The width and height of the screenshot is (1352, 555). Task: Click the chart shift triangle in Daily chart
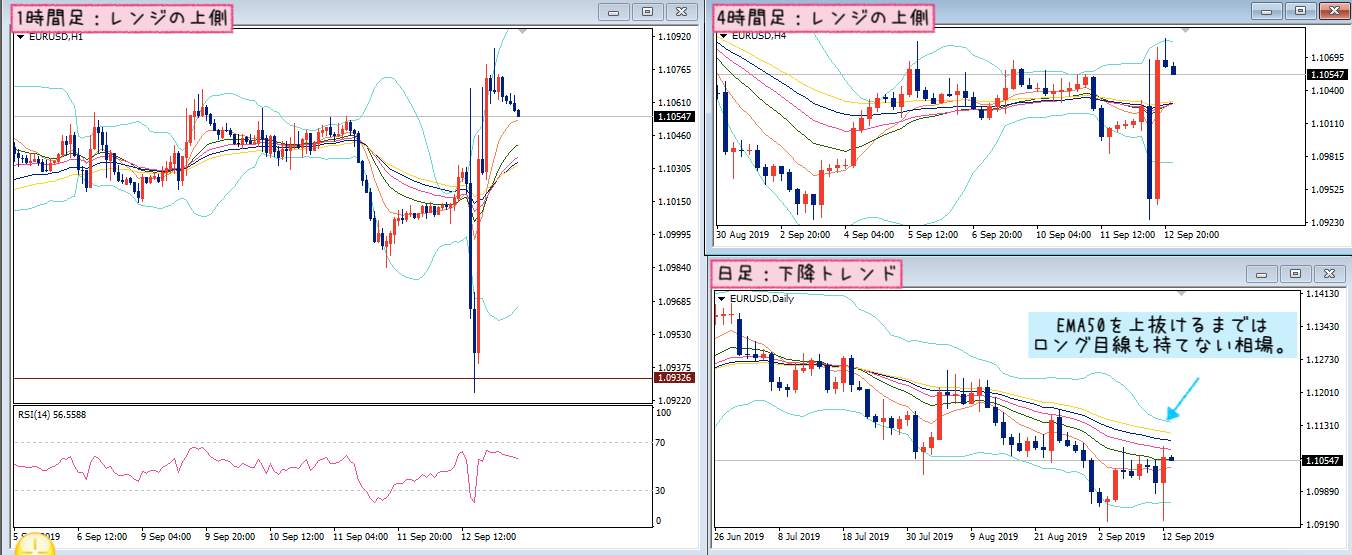point(1182,294)
